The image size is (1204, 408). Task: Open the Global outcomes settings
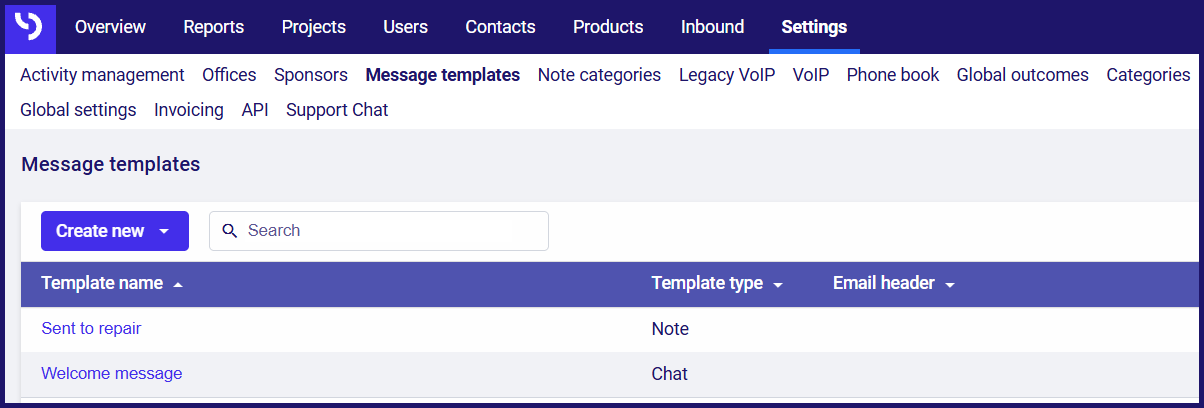(x=1023, y=75)
